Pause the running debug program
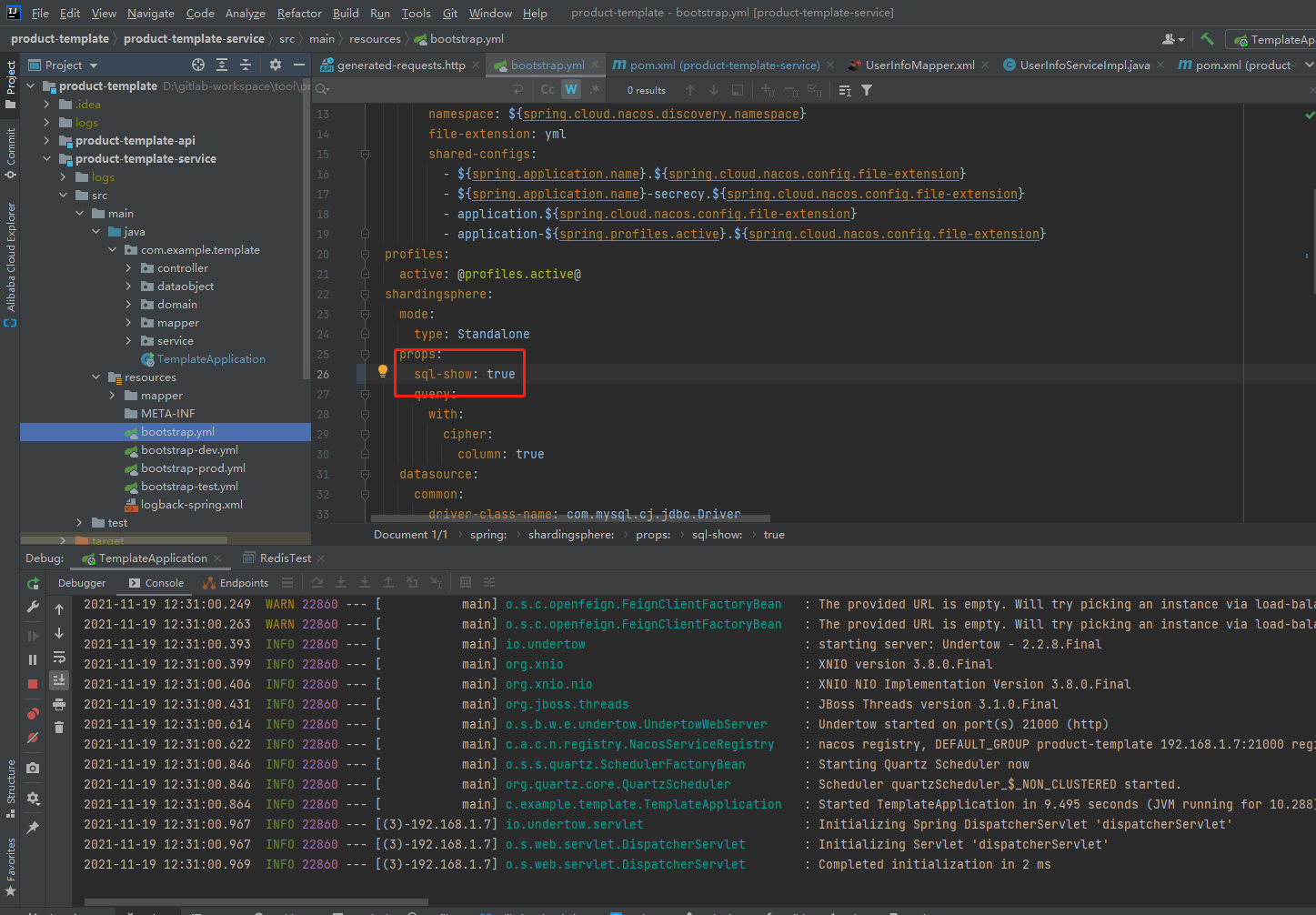This screenshot has width=1316, height=915. pyautogui.click(x=34, y=659)
